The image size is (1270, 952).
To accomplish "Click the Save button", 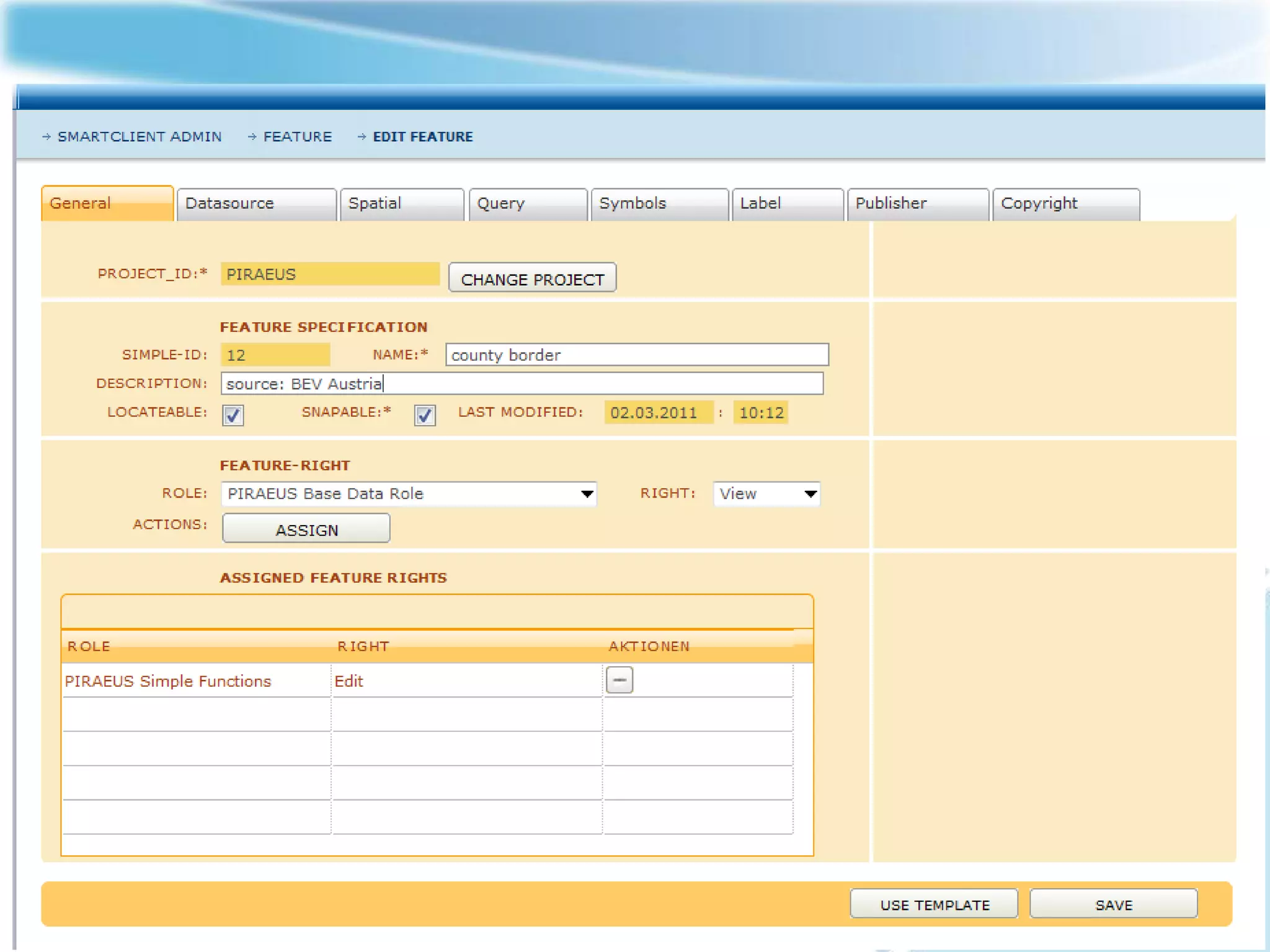I will (1113, 904).
